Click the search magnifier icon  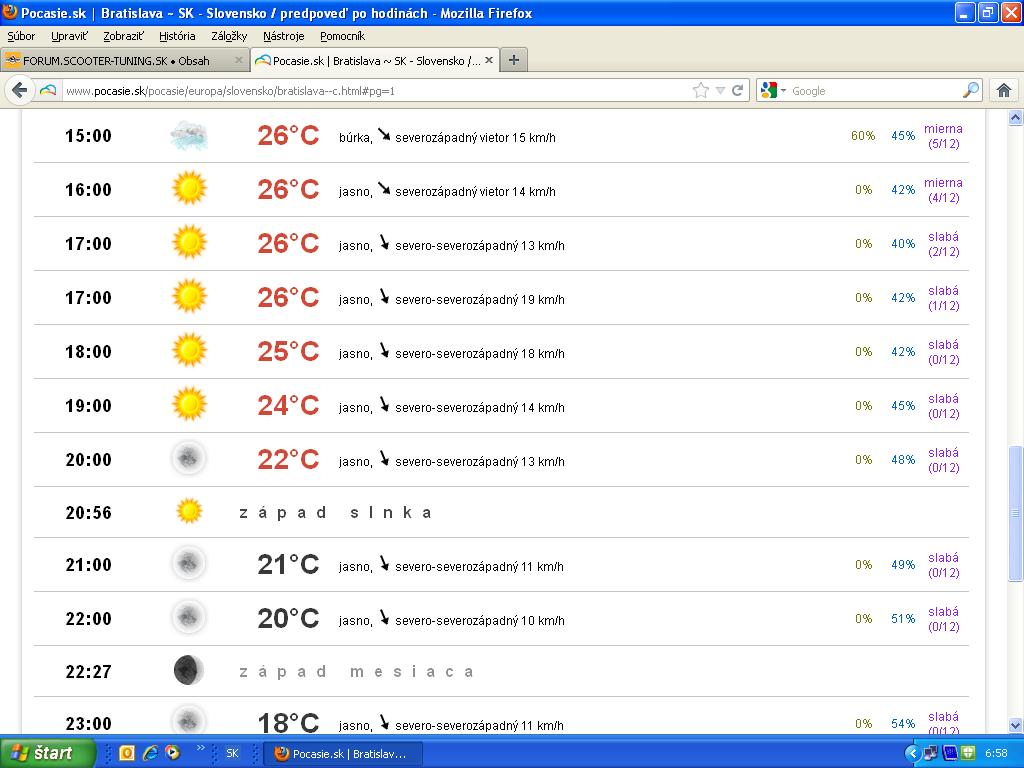[971, 90]
